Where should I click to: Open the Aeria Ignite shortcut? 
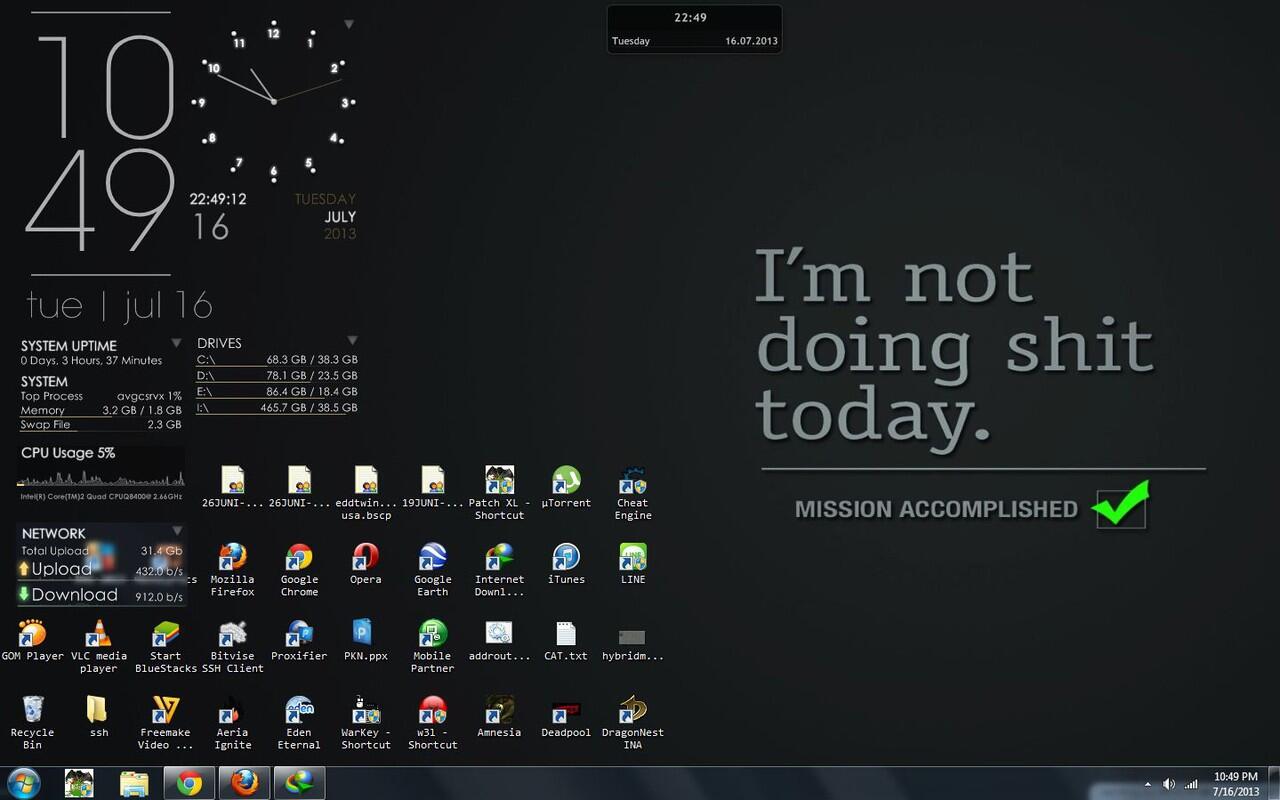[232, 723]
